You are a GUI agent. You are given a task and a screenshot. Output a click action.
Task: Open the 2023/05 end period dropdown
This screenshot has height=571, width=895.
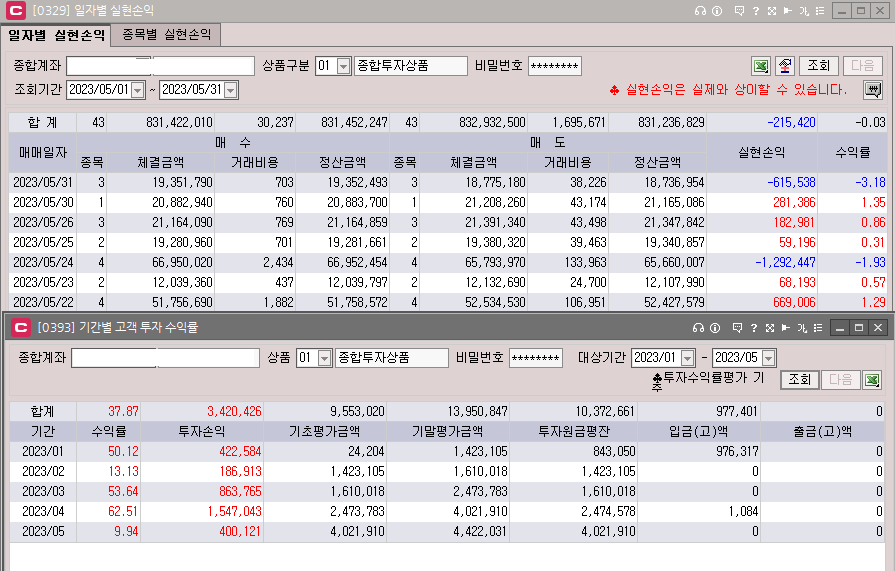(x=769, y=358)
